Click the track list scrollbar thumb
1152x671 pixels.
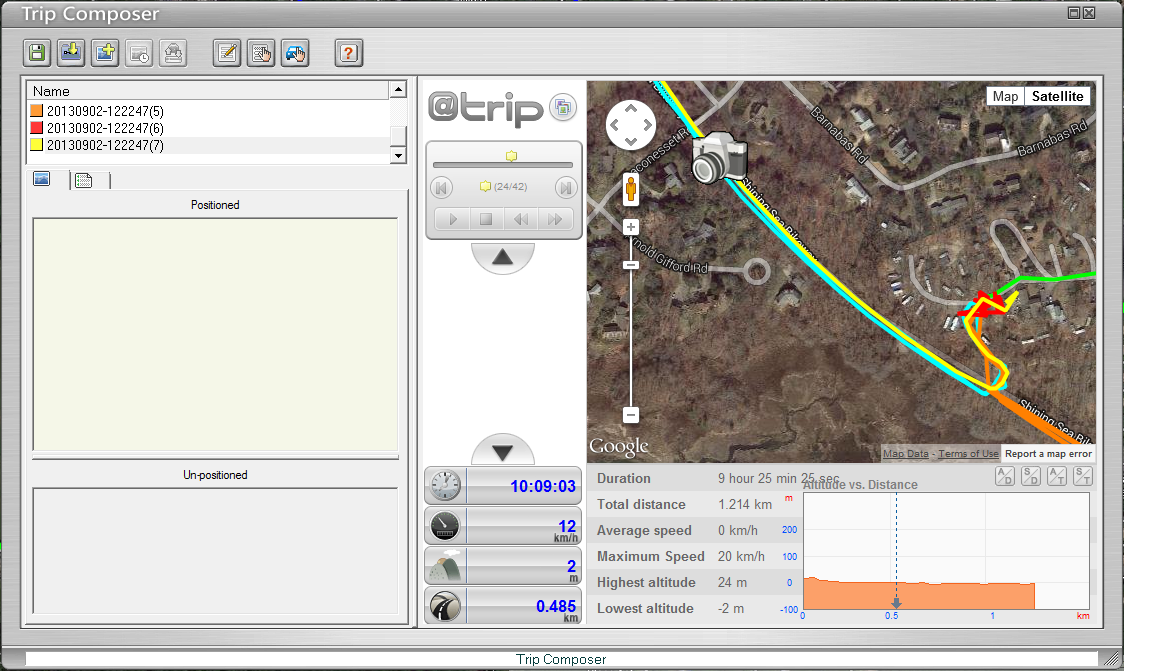tap(398, 136)
